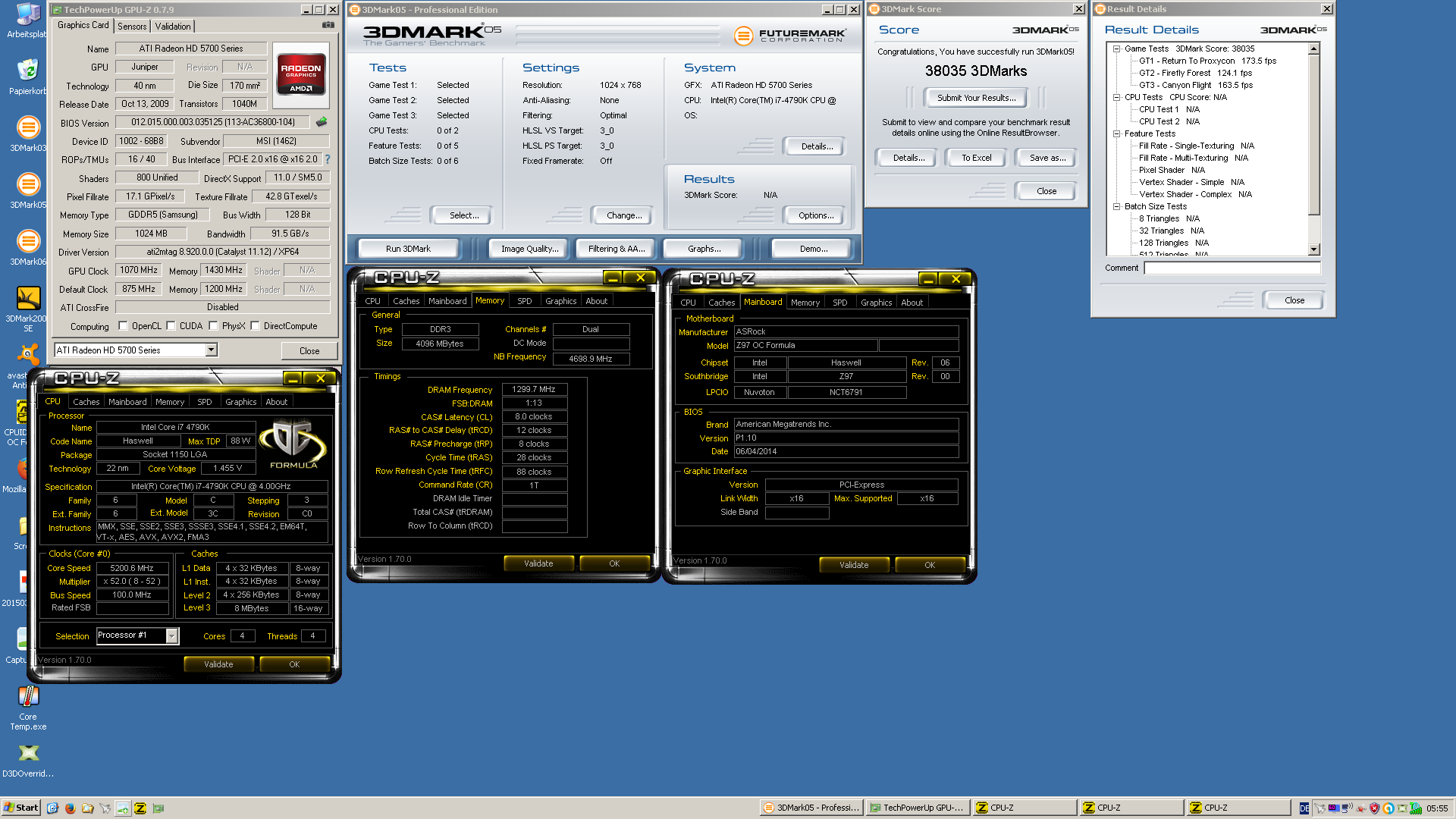Open the Papierkorb desktop icon

click(27, 77)
